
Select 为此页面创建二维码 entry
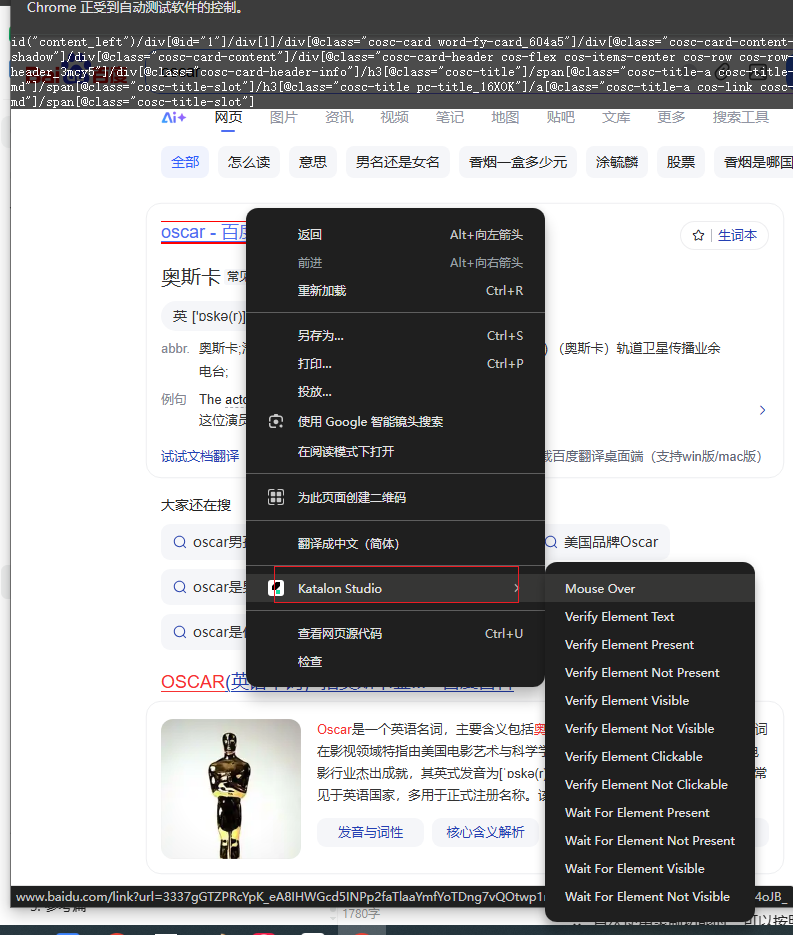(x=395, y=497)
